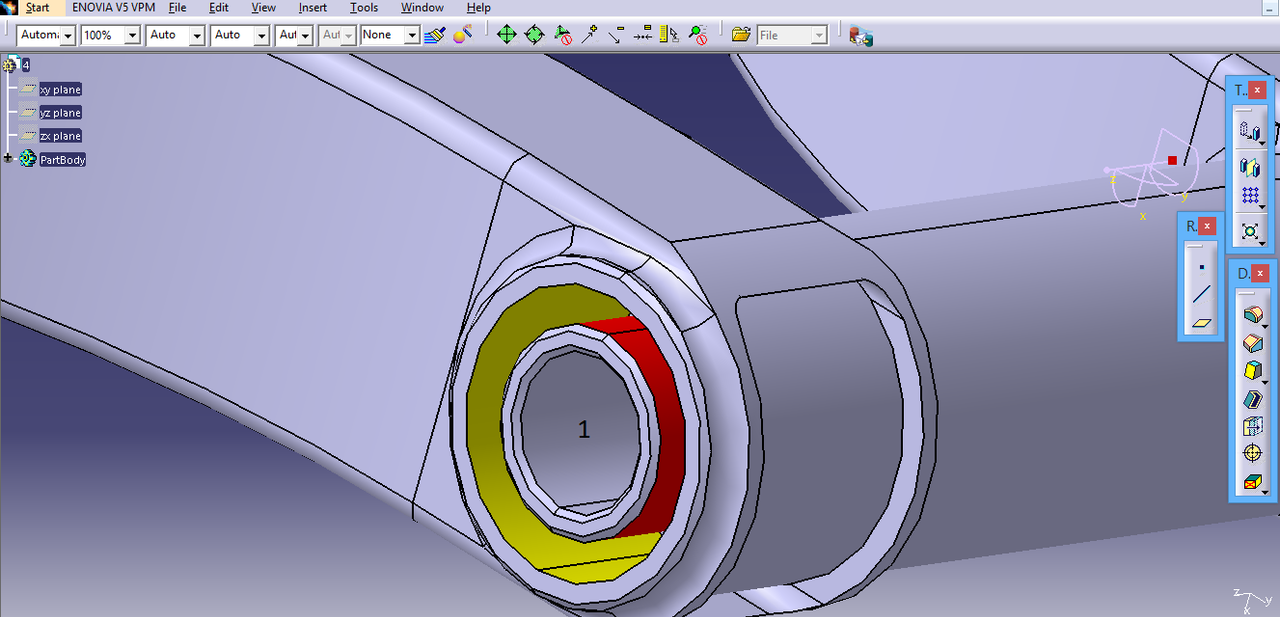1280x617 pixels.
Task: Click the compass red square handle
Action: (1172, 160)
